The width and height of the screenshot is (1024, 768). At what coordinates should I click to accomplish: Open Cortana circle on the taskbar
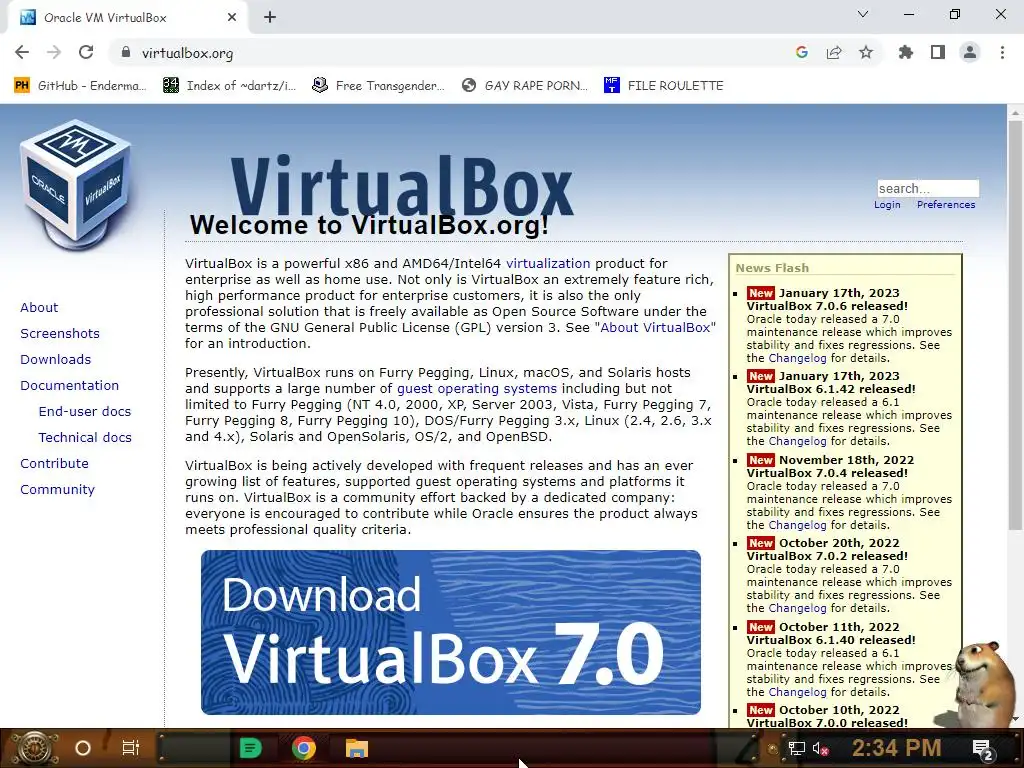(x=83, y=748)
